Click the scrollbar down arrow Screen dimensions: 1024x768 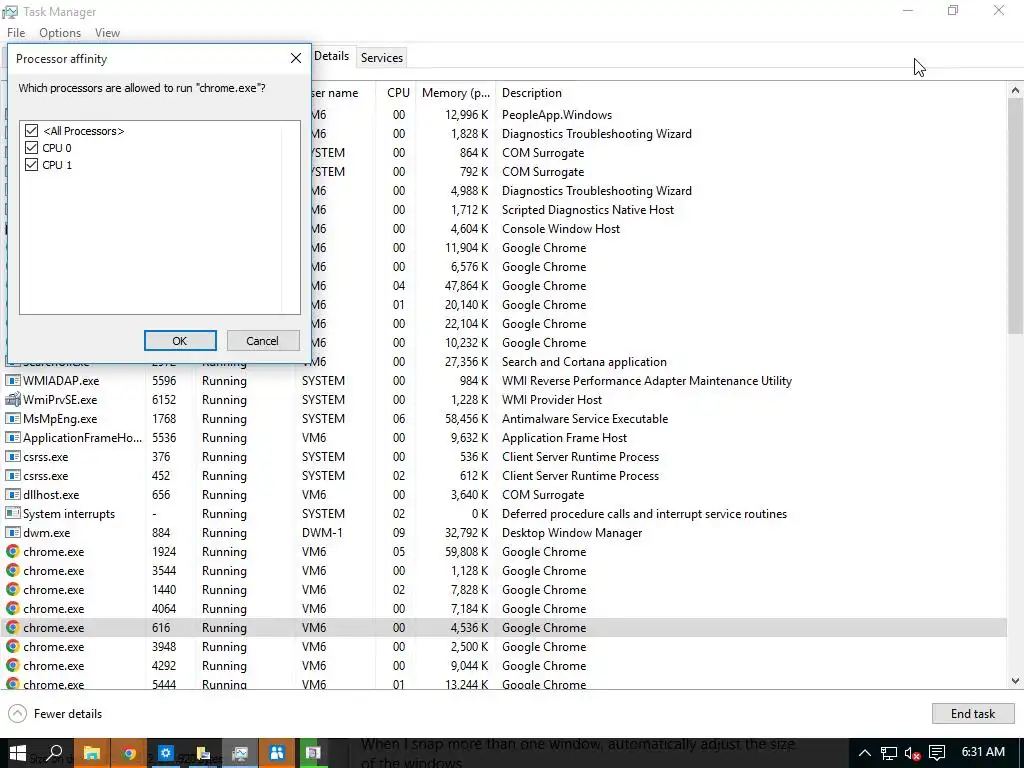tap(1015, 680)
